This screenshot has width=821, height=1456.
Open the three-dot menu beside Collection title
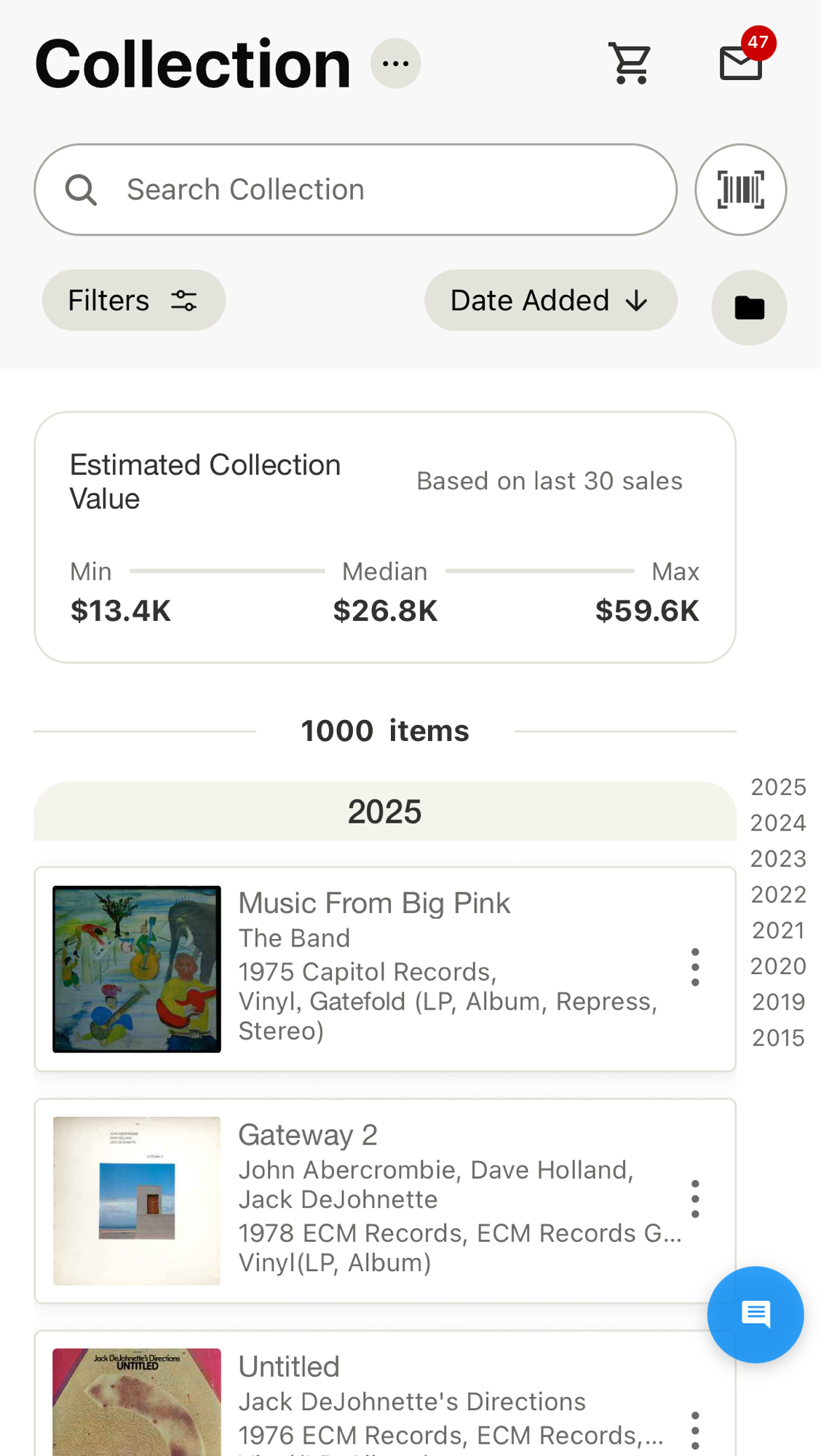395,63
